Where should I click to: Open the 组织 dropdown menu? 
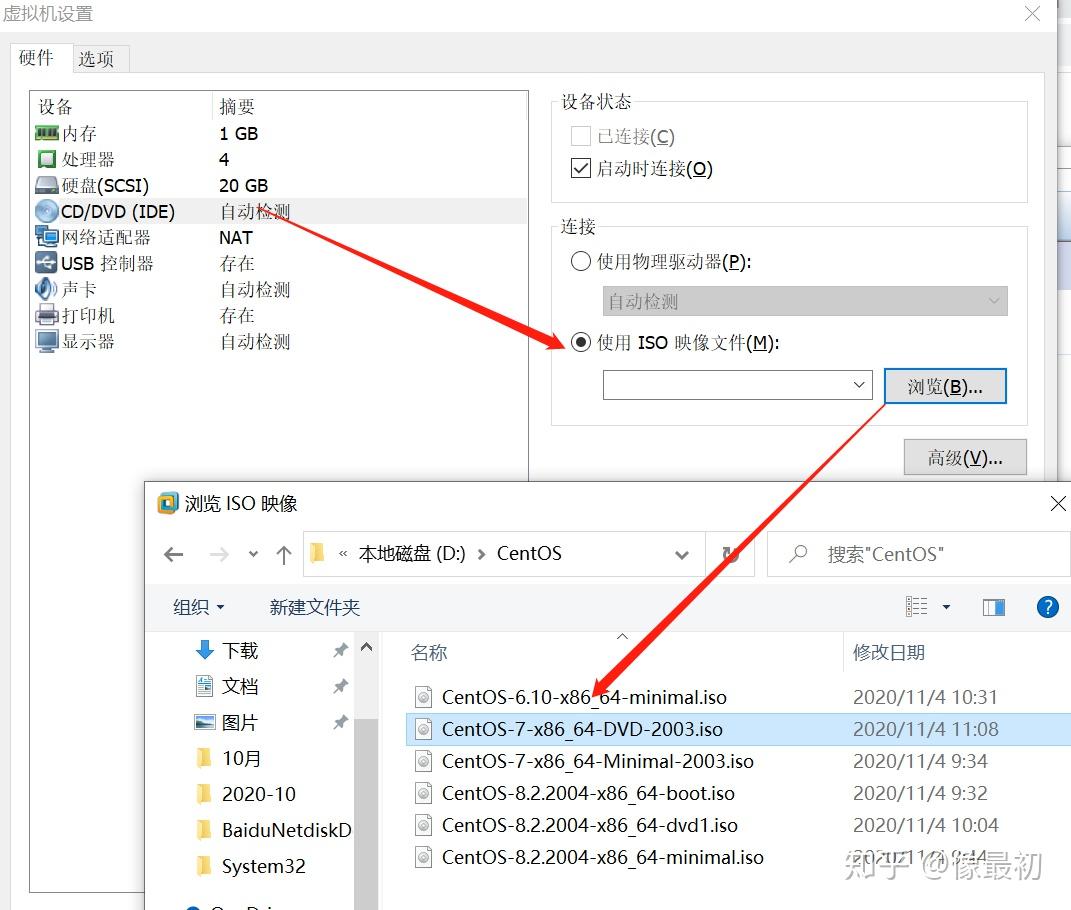pos(198,606)
